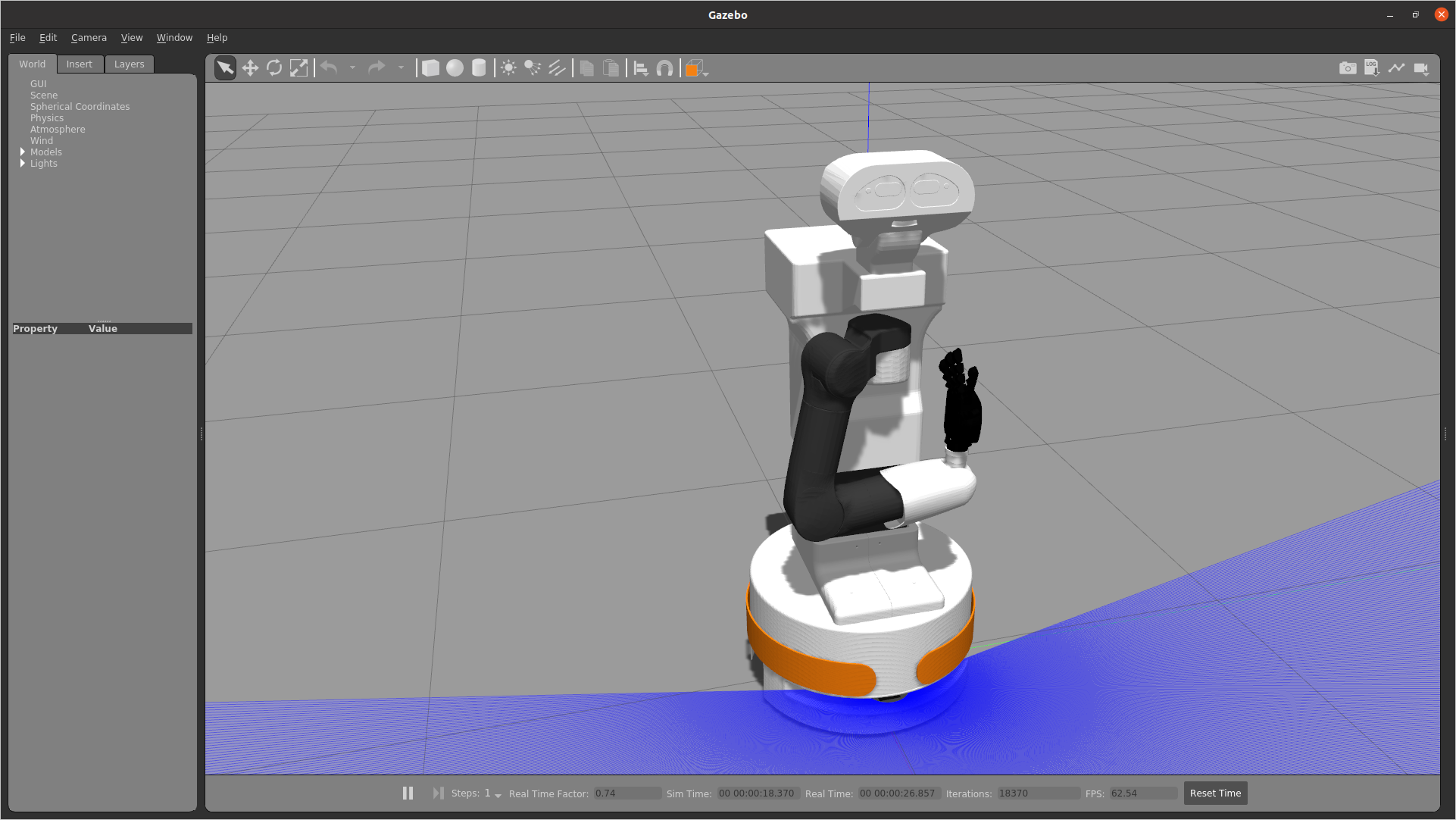The image size is (1456, 820).
Task: Add a directional light
Action: point(557,68)
